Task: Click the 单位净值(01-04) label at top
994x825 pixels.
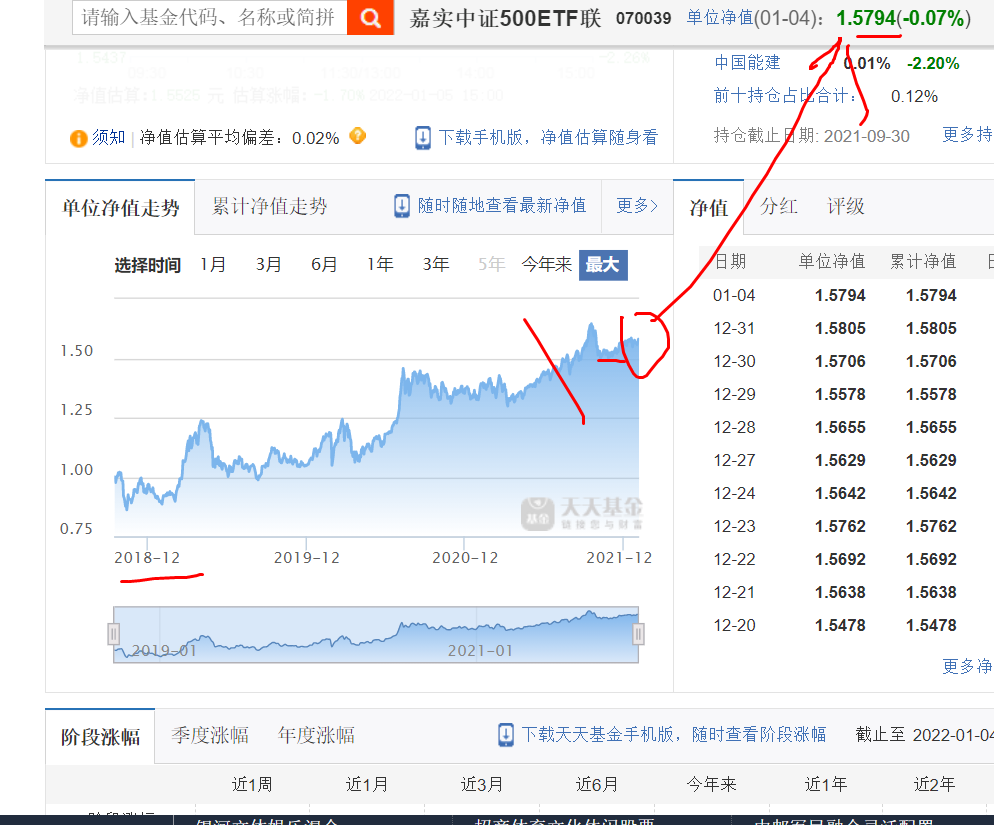Action: click(x=755, y=18)
